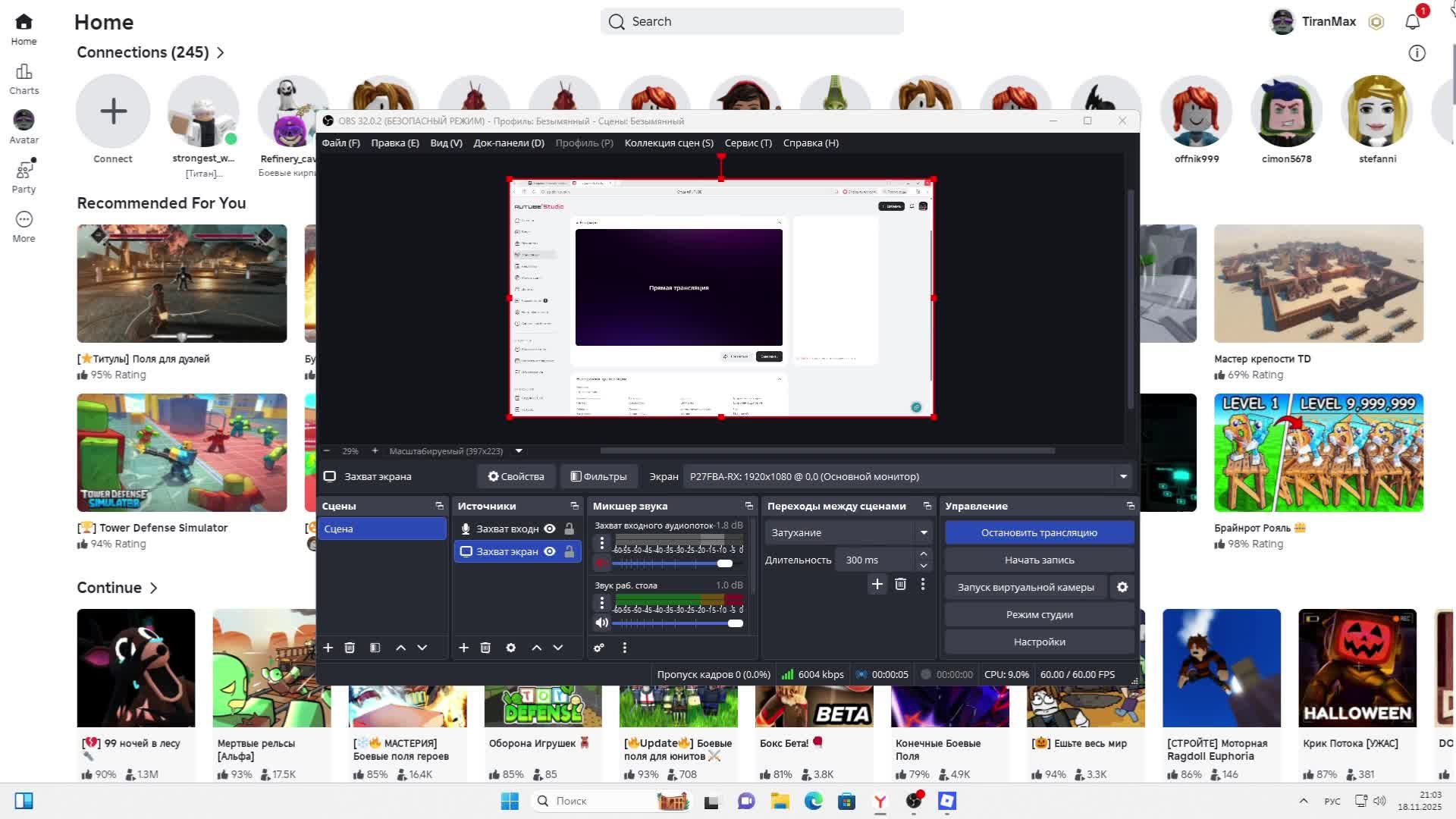This screenshot has width=1456, height=819.
Task: Hide the Захват экрана source via eye icon
Action: (x=550, y=551)
